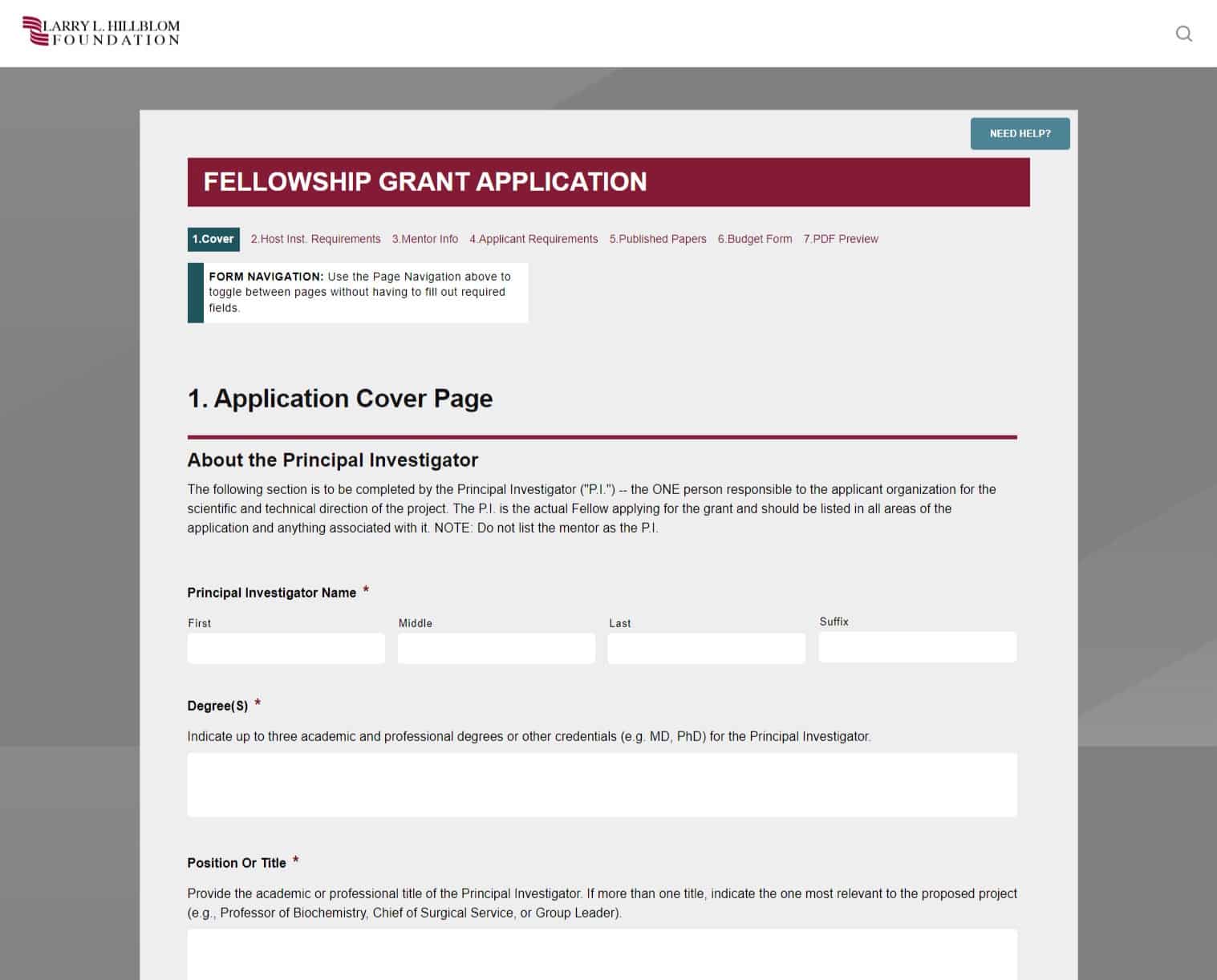The width and height of the screenshot is (1217, 980).
Task: Focus the Last name field
Action: click(706, 648)
